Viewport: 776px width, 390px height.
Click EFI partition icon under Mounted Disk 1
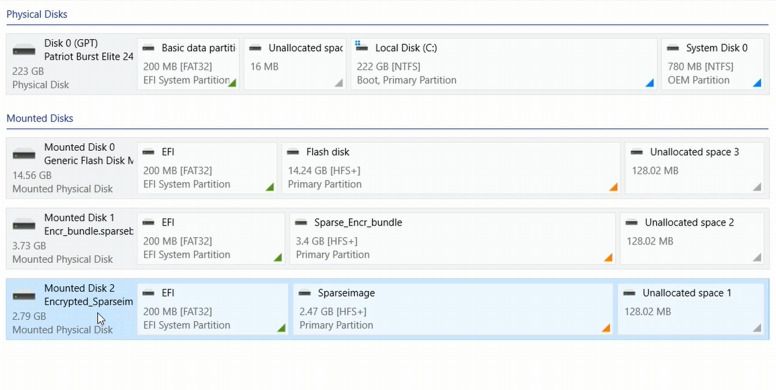tap(148, 223)
